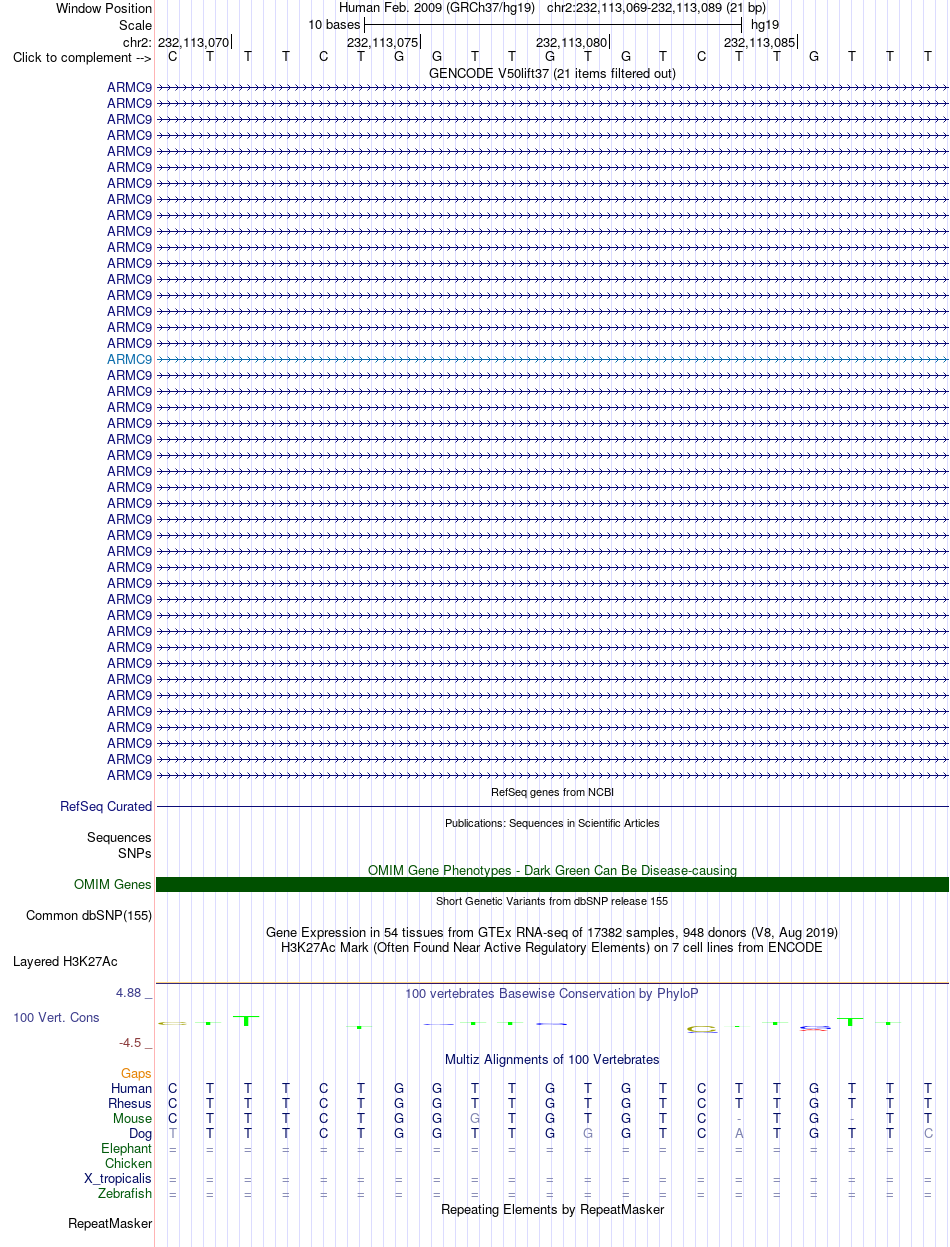950x1247 pixels.
Task: Select the Rhesus alignment row label
Action: (x=130, y=1104)
